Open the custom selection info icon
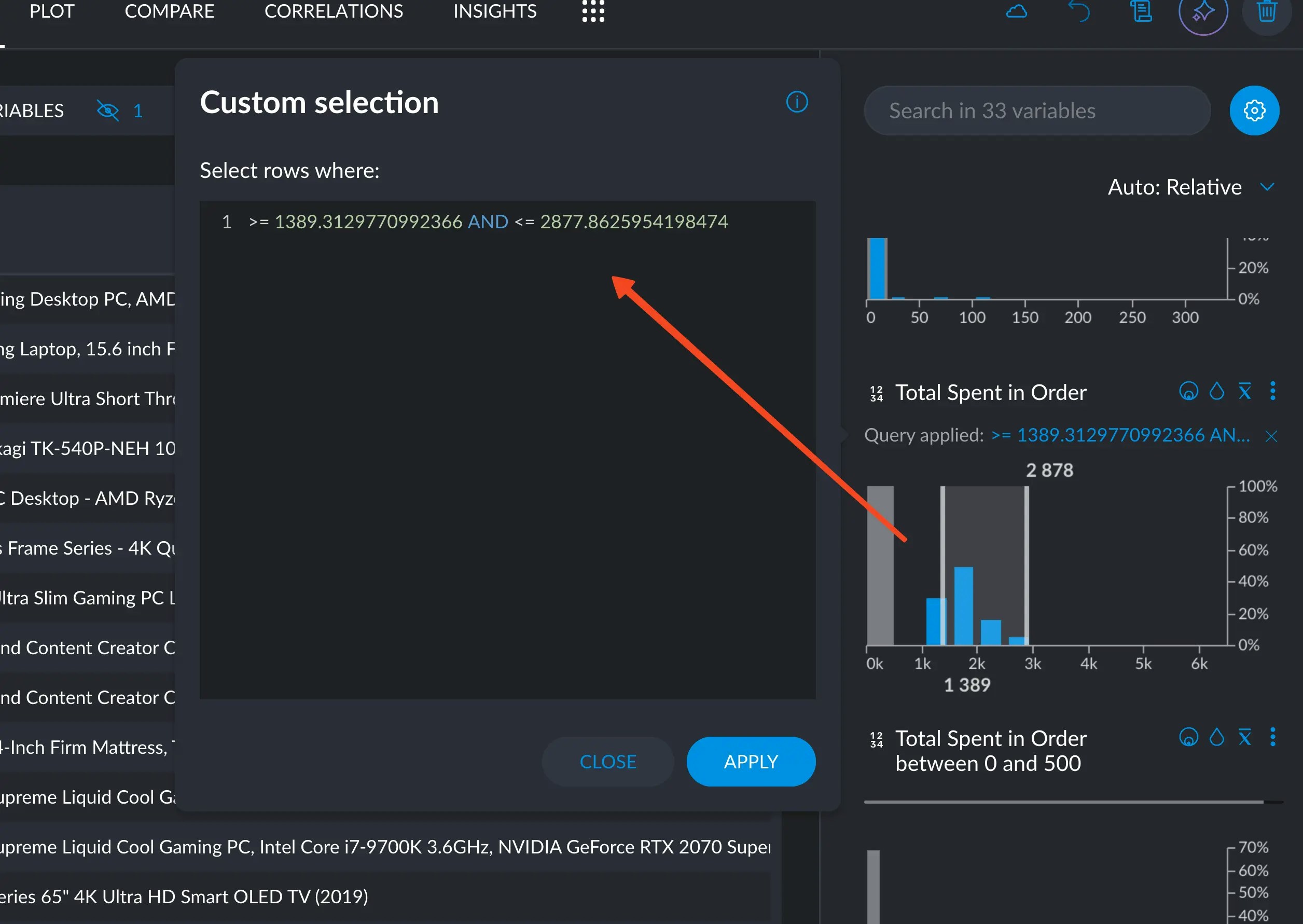This screenshot has height=924, width=1303. point(797,102)
